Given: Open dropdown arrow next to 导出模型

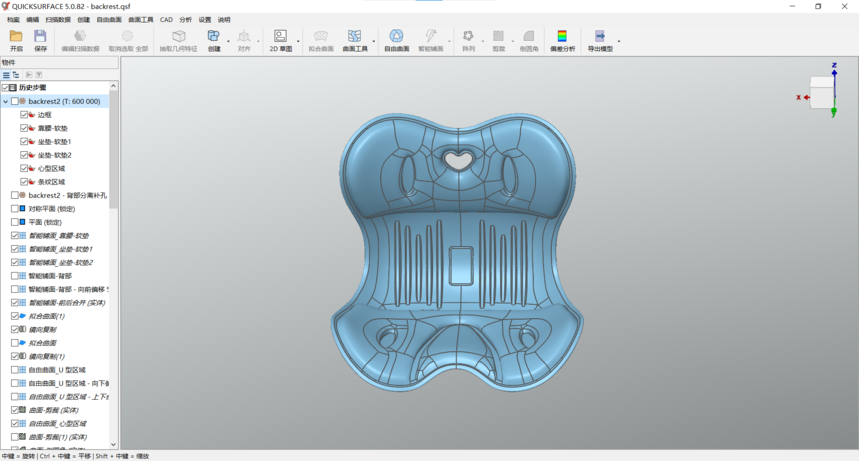Looking at the screenshot, I should click(x=619, y=41).
